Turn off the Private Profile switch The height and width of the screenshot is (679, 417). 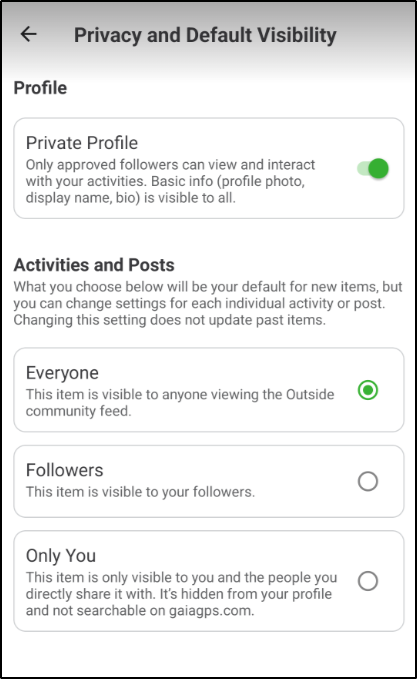point(373,168)
